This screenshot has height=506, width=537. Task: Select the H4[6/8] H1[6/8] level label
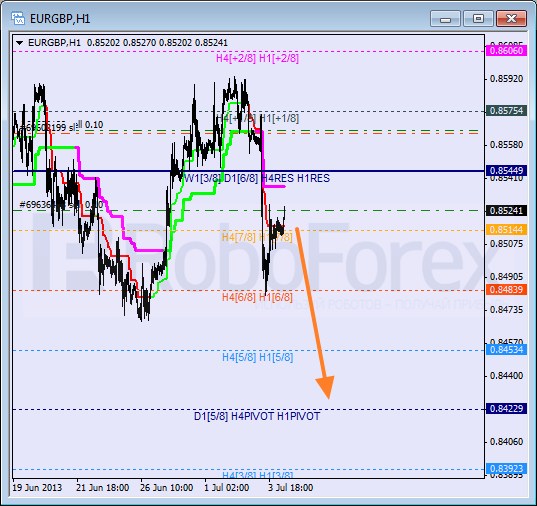pyautogui.click(x=257, y=297)
